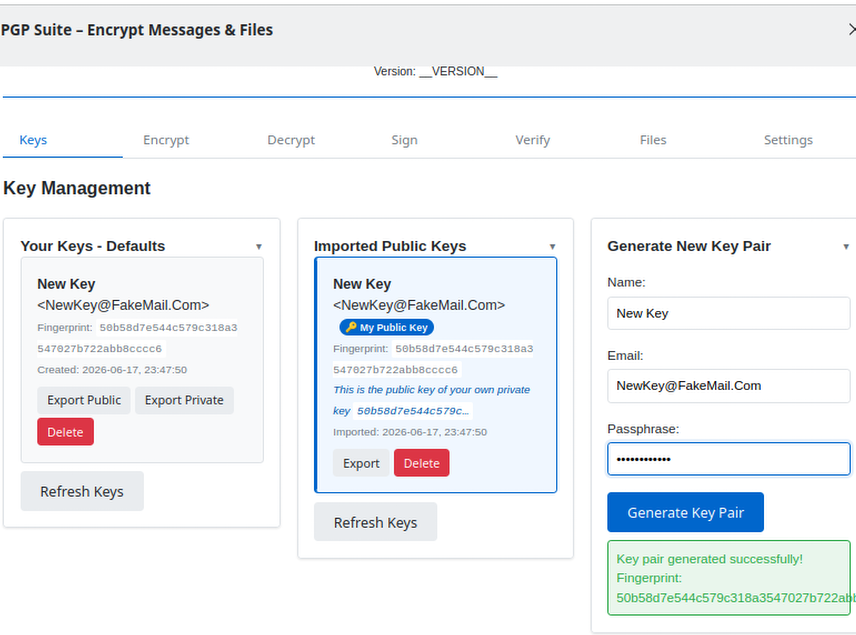Collapse the Generate New Key Pair panel arrow
Viewport: 856px width, 635px height.
point(846,247)
